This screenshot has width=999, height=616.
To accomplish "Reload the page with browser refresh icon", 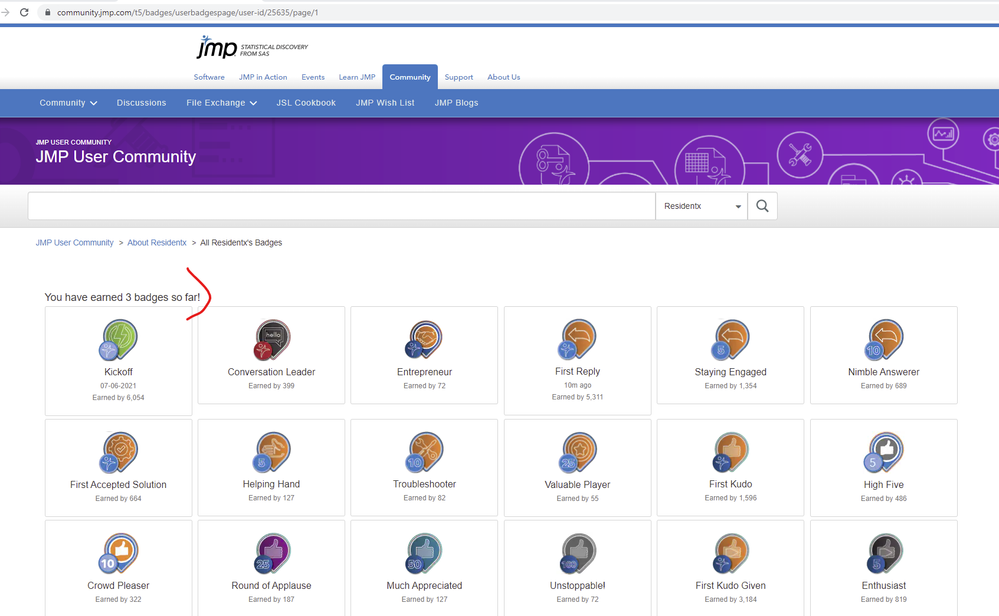I will coord(24,12).
